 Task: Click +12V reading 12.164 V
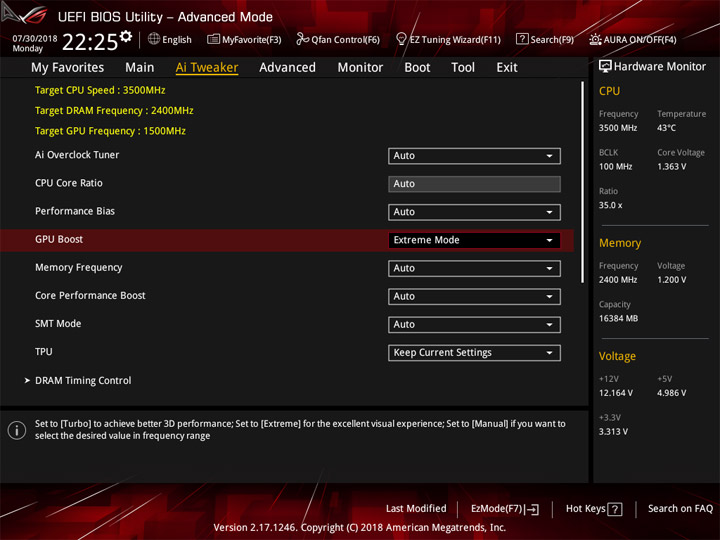pyautogui.click(x=616, y=393)
